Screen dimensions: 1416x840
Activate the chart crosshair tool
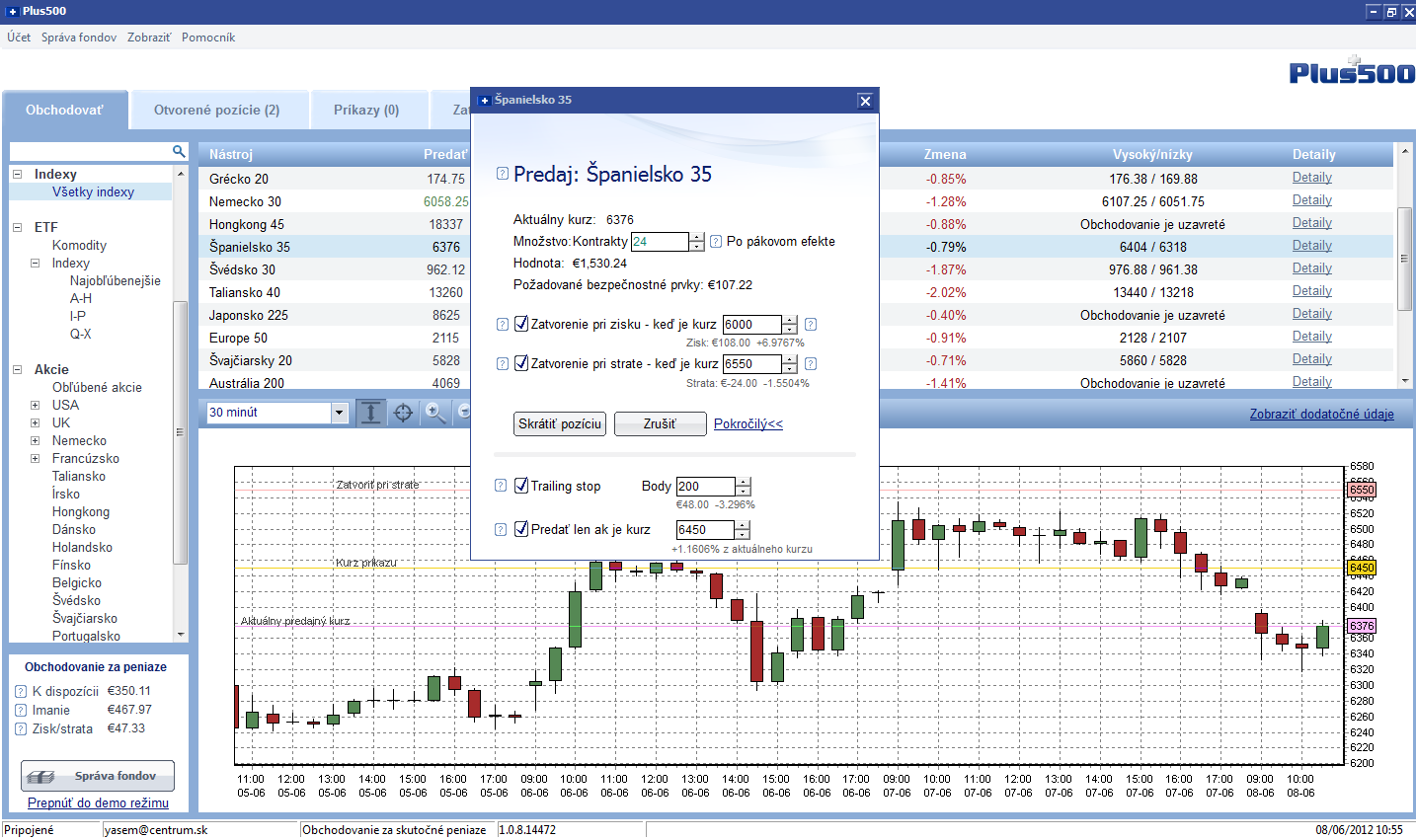[x=403, y=413]
